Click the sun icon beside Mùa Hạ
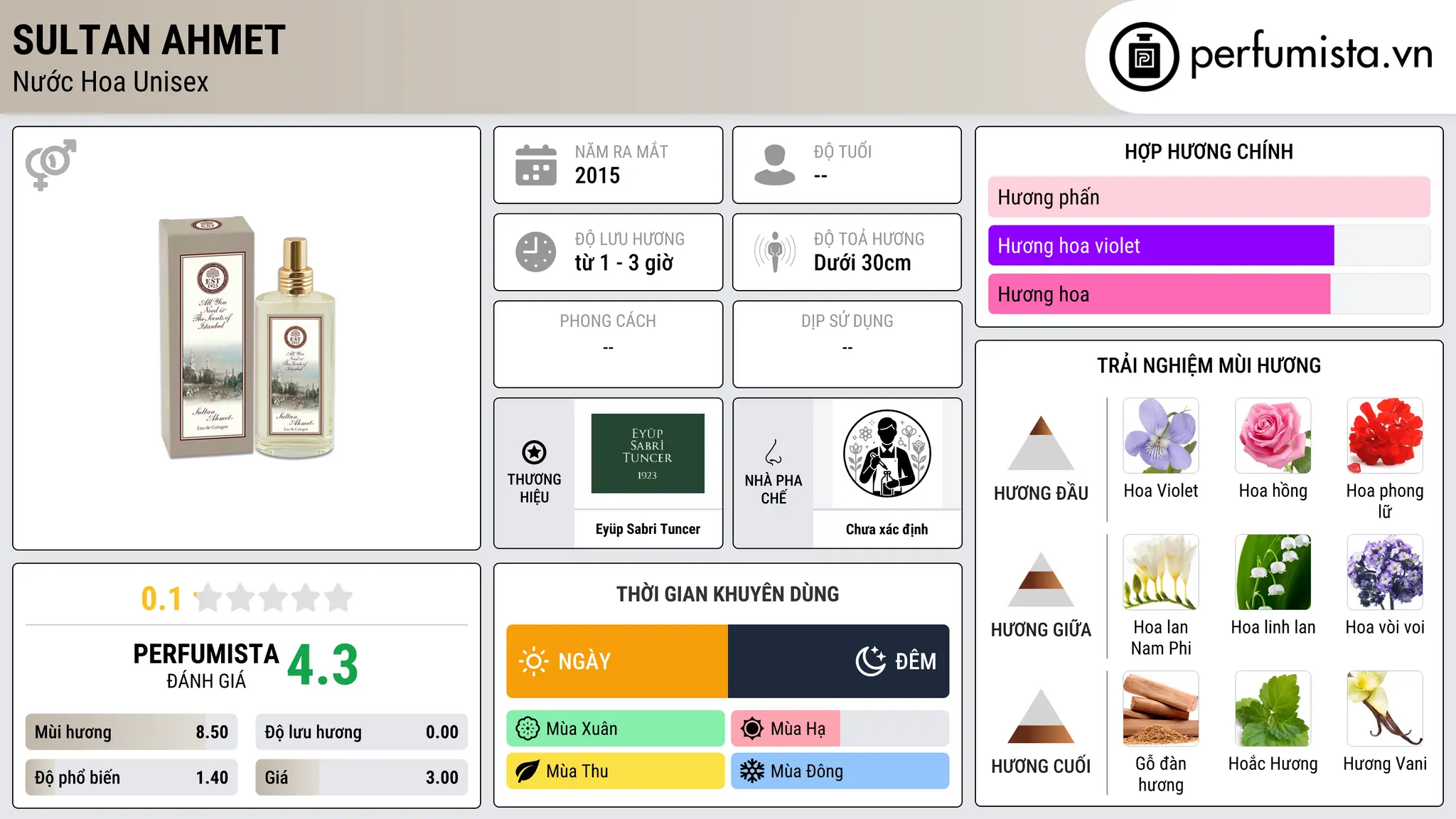Image resolution: width=1456 pixels, height=819 pixels. click(x=752, y=729)
